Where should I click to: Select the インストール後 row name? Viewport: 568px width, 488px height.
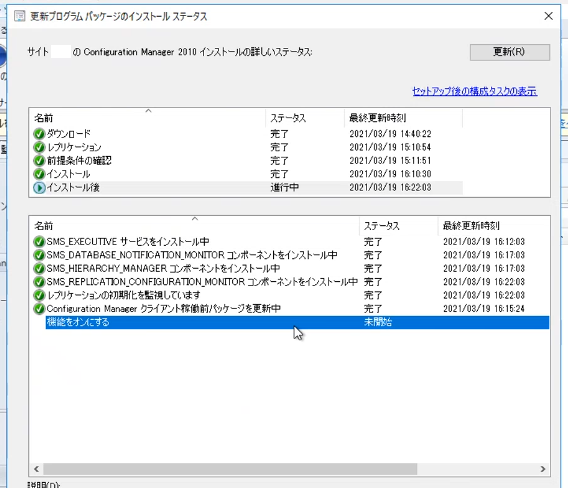tap(73, 188)
